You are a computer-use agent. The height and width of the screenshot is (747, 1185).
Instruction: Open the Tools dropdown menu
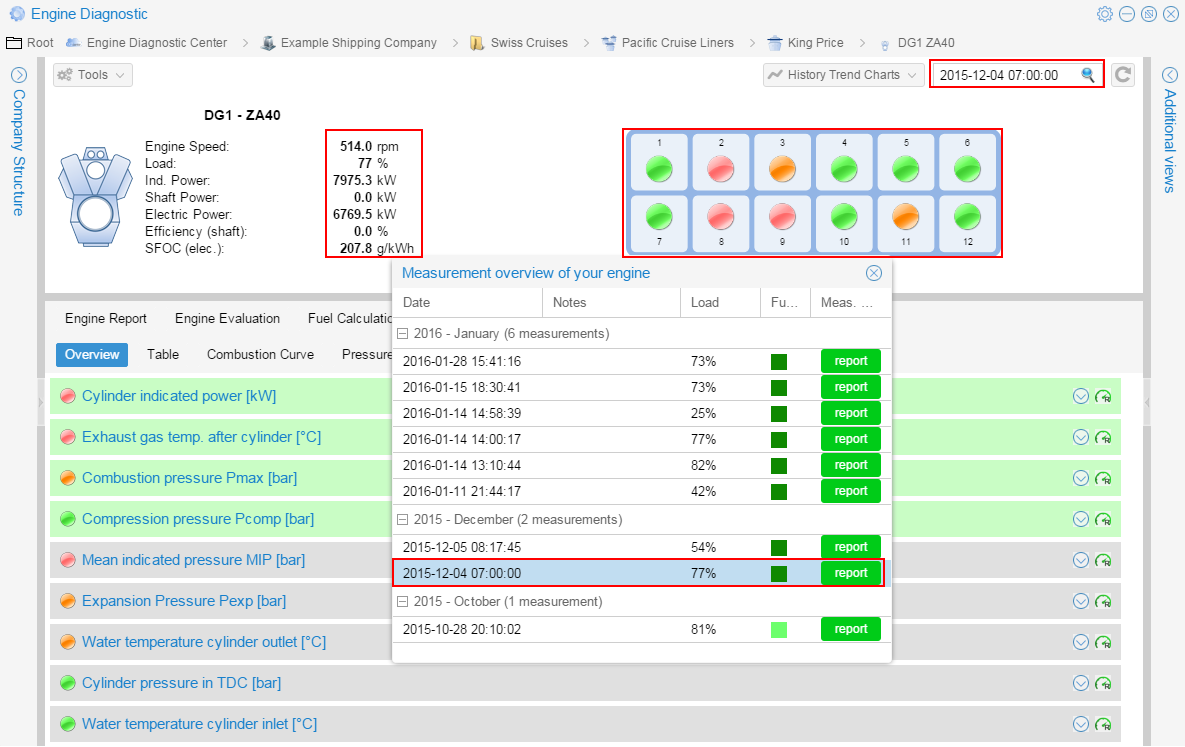pyautogui.click(x=92, y=74)
